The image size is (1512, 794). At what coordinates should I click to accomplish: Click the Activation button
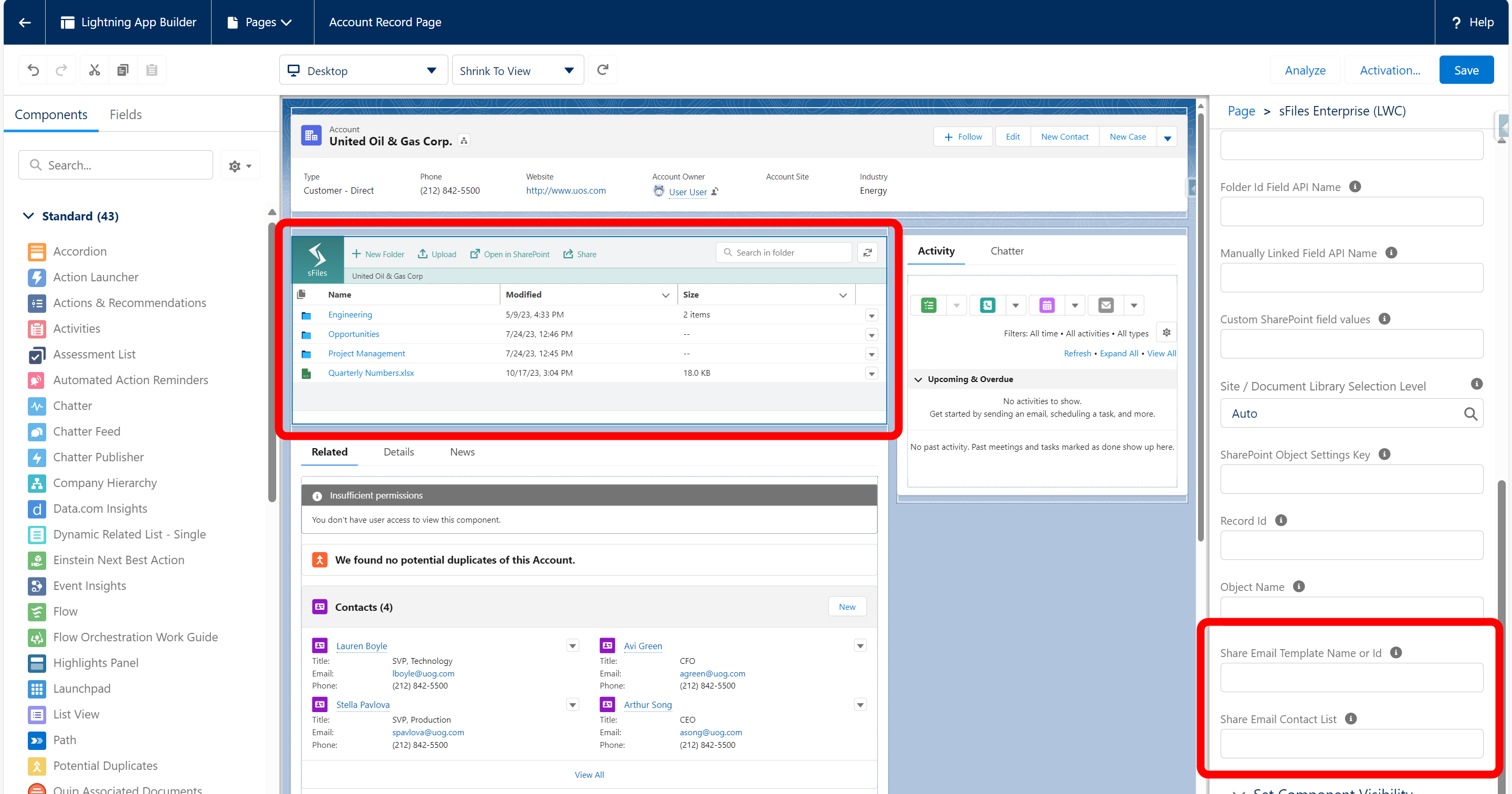(x=1390, y=70)
